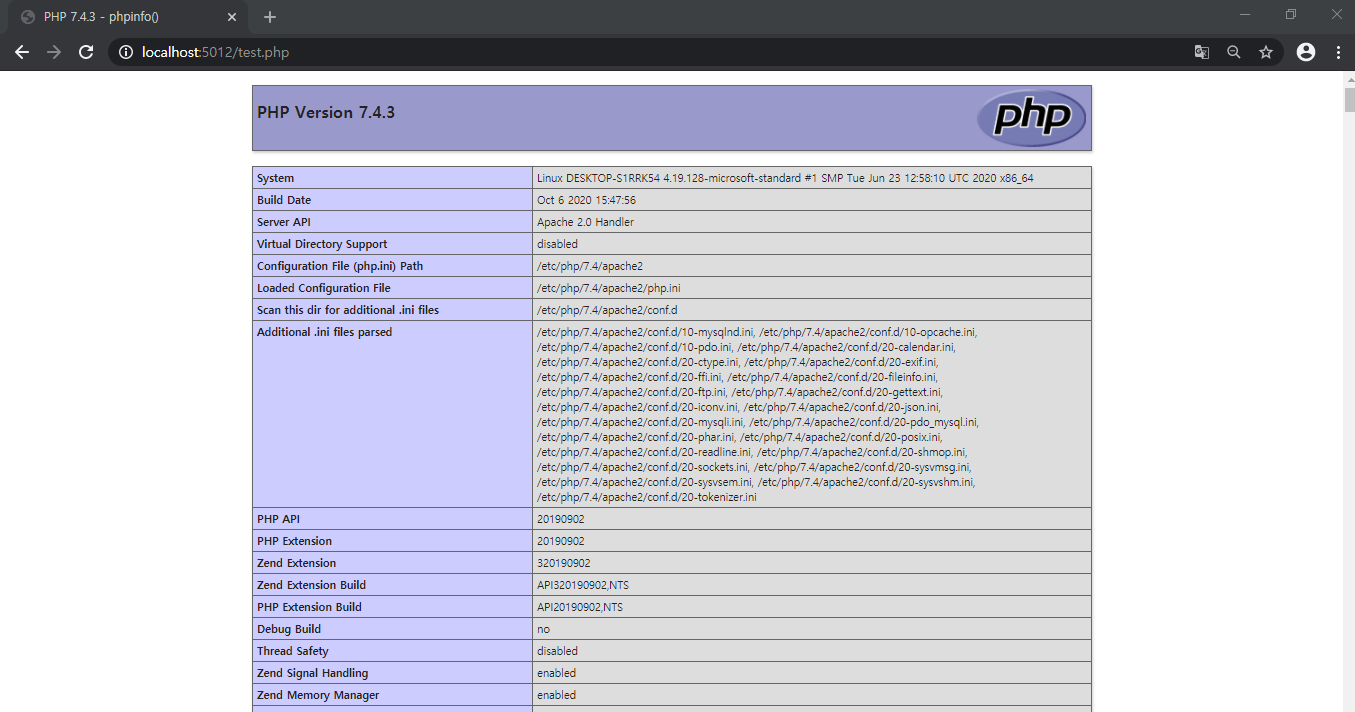Click Zend Signal Handling label

point(313,673)
